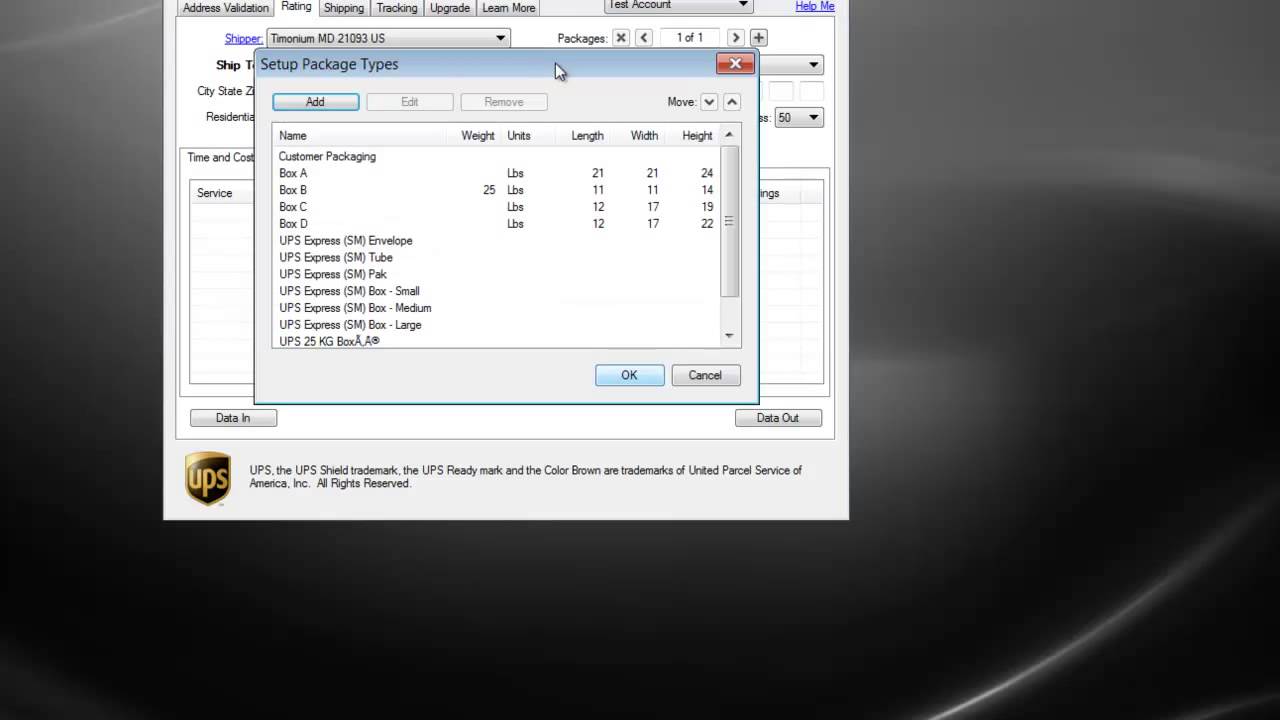Click OK in Setup Package Types dialog
Image resolution: width=1280 pixels, height=720 pixels.
[x=629, y=375]
